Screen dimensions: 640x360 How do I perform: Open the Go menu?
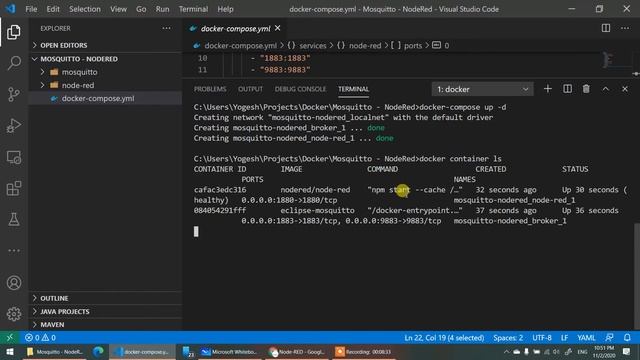pos(141,9)
